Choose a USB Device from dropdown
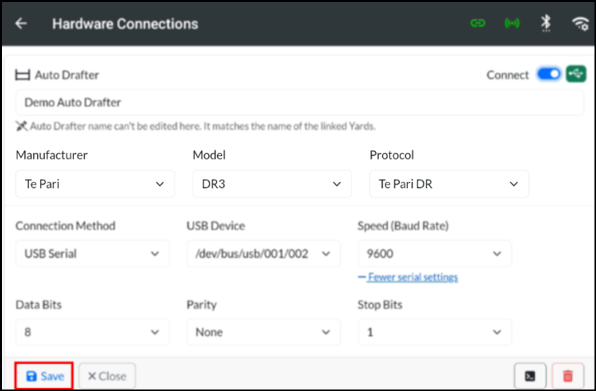Viewport: 596px width, 391px height. click(263, 253)
